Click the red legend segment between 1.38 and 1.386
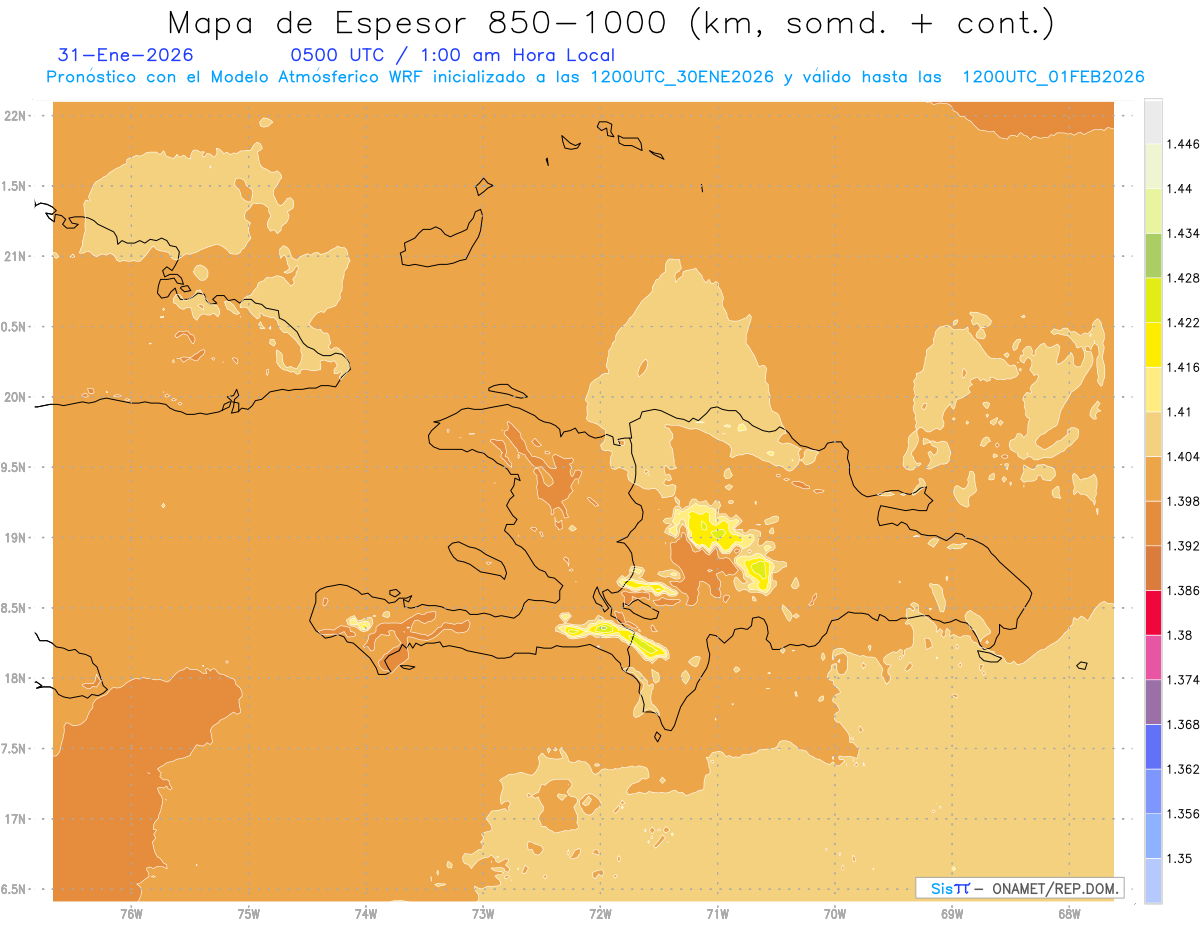The height and width of the screenshot is (927, 1200). point(1153,612)
